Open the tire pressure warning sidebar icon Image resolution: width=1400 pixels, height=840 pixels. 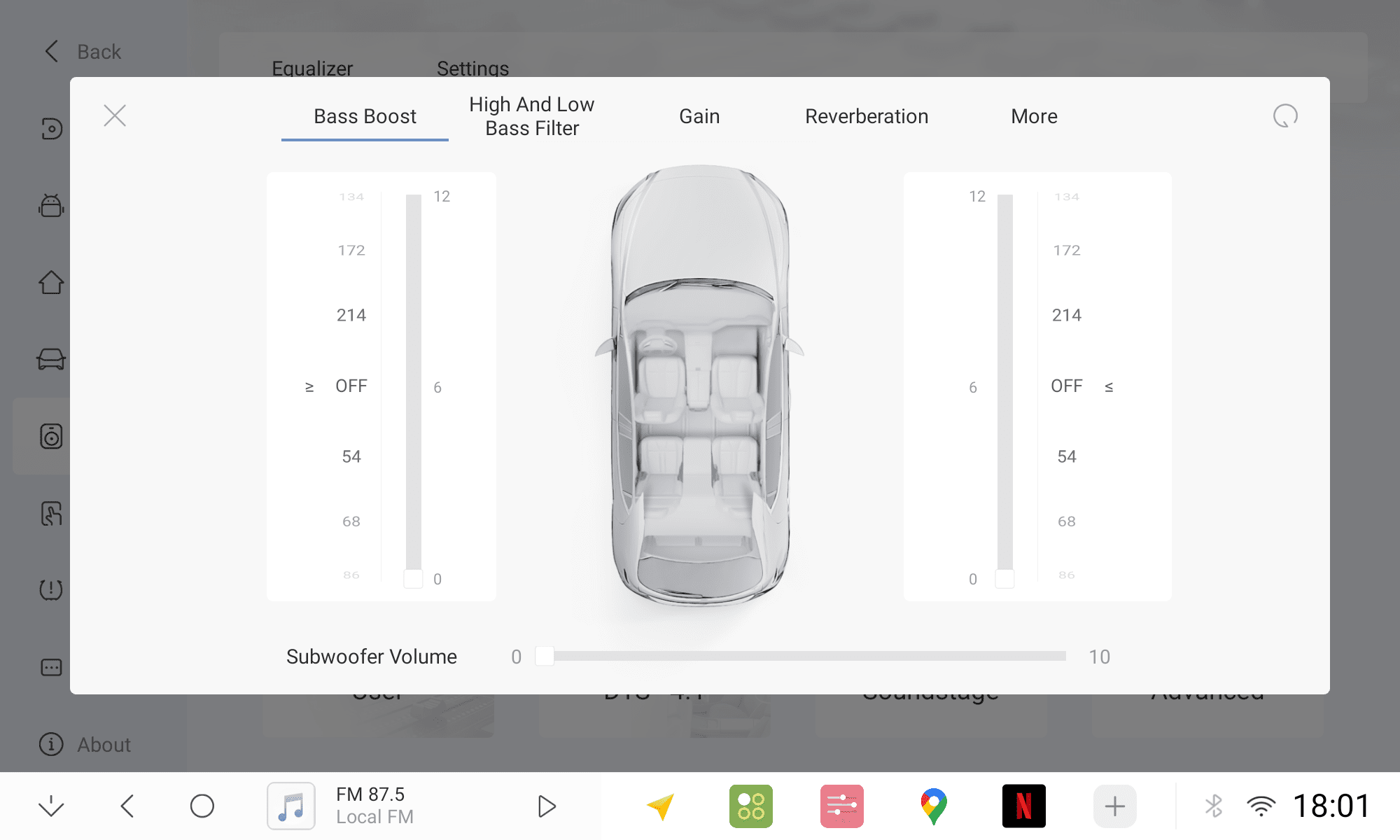pyautogui.click(x=51, y=590)
